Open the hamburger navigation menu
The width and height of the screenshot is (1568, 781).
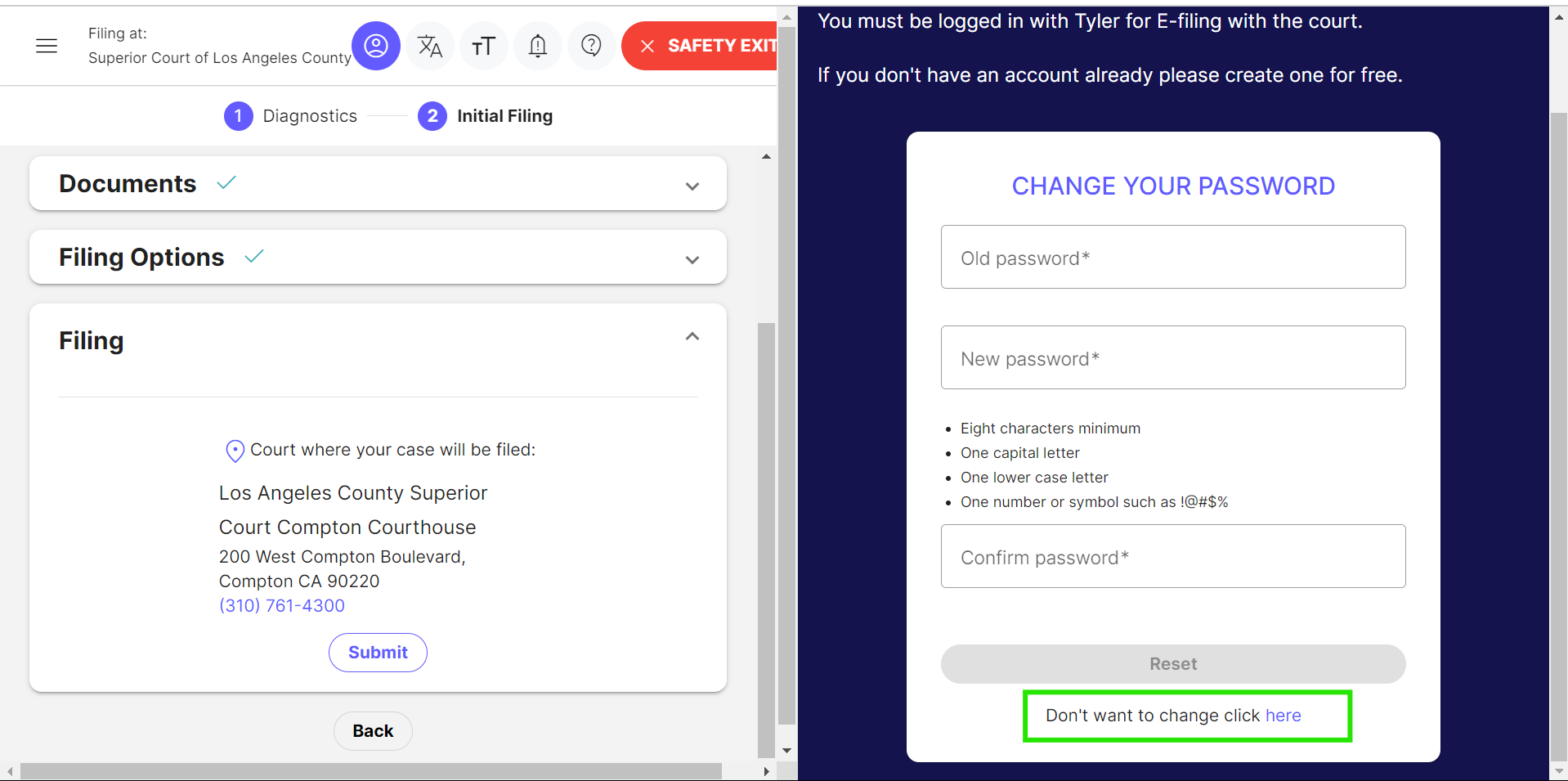(47, 46)
